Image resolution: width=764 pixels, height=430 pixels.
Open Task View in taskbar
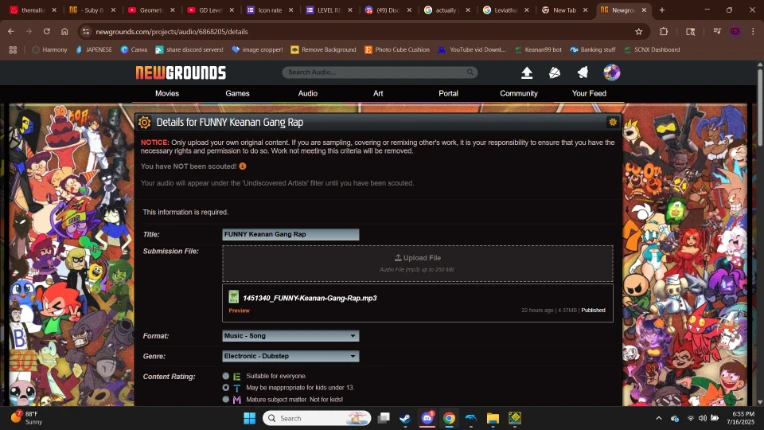[384, 418]
